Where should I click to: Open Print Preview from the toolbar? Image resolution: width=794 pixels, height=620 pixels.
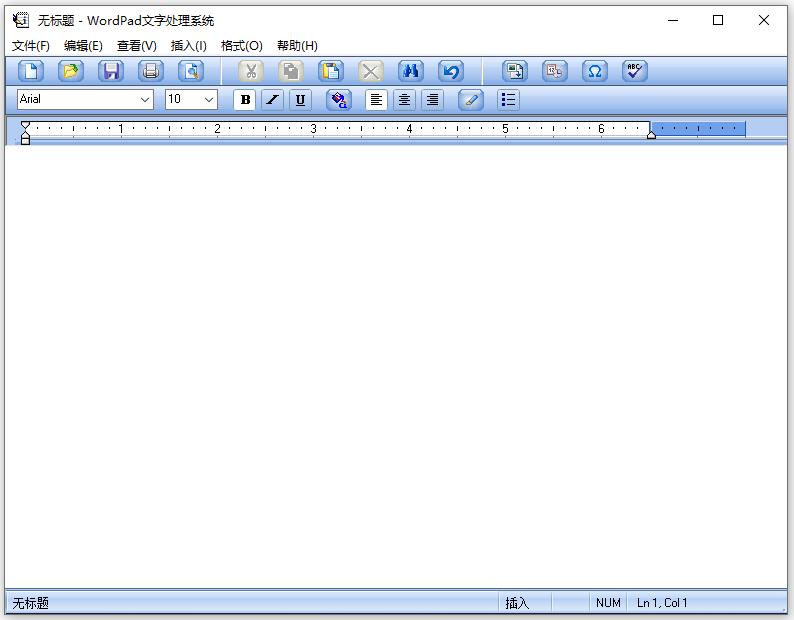tap(191, 71)
